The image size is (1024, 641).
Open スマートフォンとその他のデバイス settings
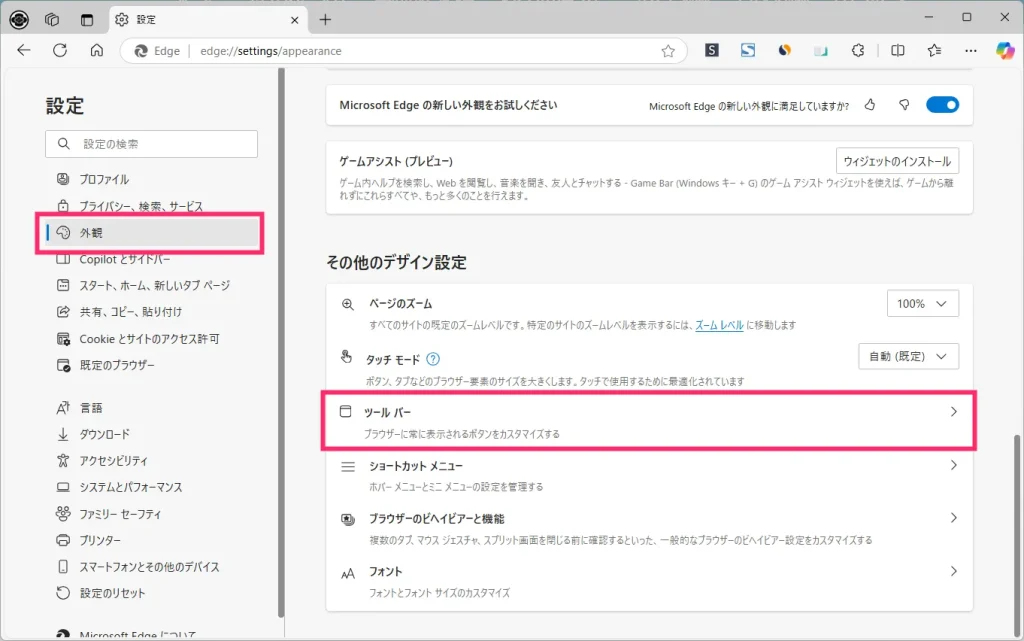point(152,567)
